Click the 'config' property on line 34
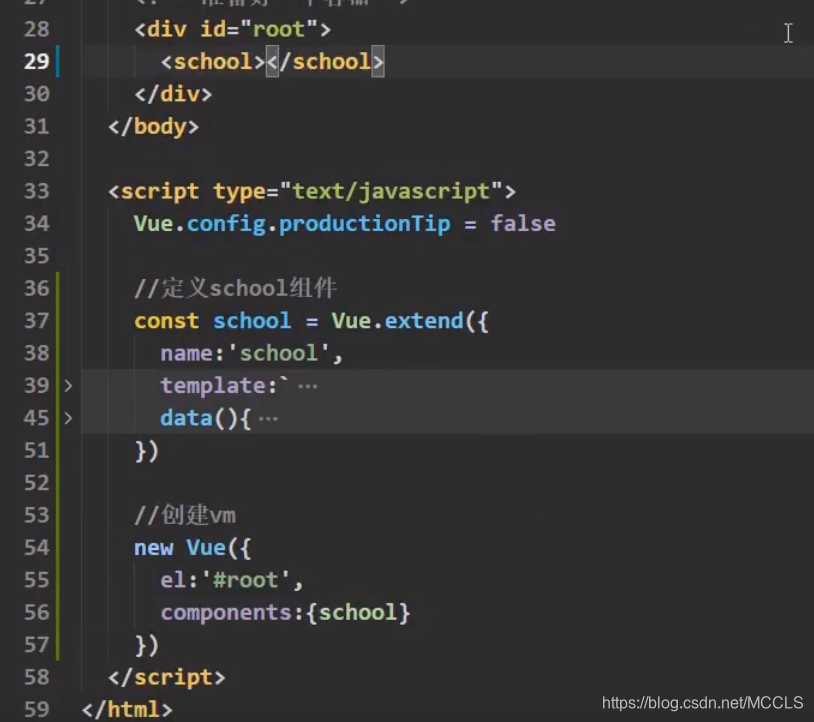Screen dimensions: 814x722 [226, 224]
